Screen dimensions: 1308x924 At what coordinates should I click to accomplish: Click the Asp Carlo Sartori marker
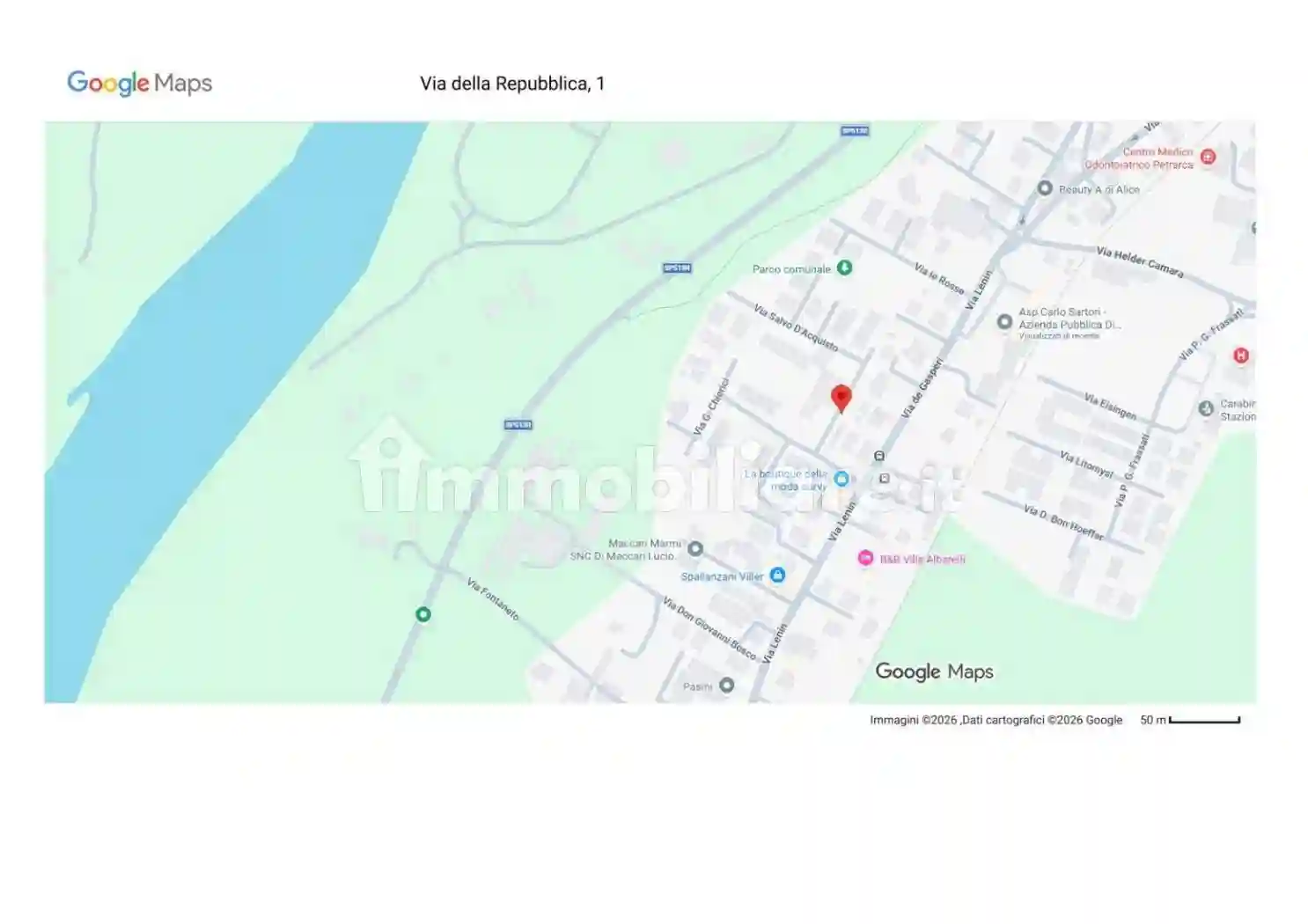(x=1004, y=322)
